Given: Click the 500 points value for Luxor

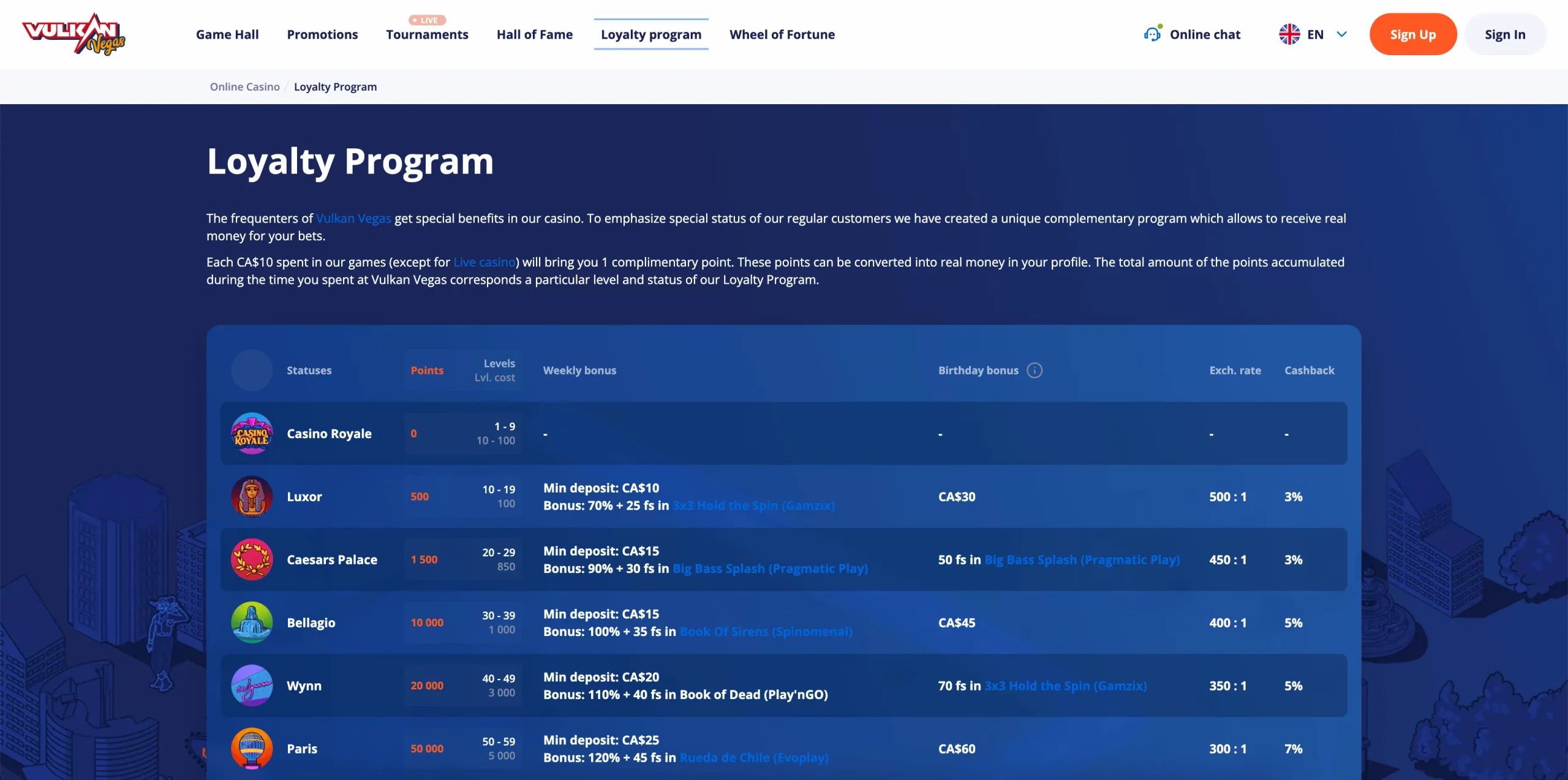Looking at the screenshot, I should coord(420,497).
